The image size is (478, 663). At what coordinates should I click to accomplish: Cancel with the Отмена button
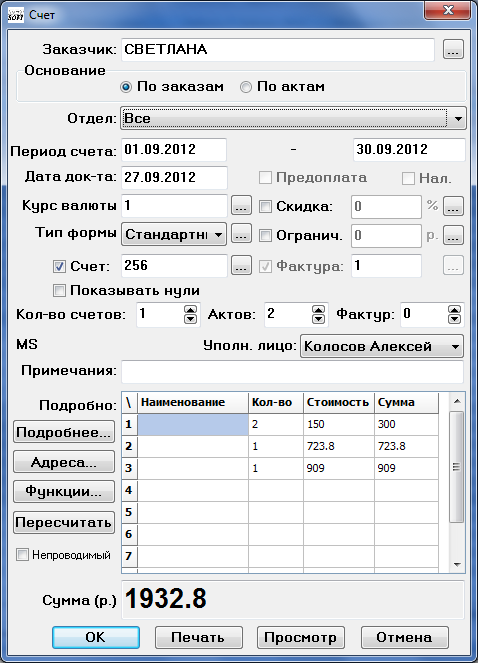click(404, 637)
